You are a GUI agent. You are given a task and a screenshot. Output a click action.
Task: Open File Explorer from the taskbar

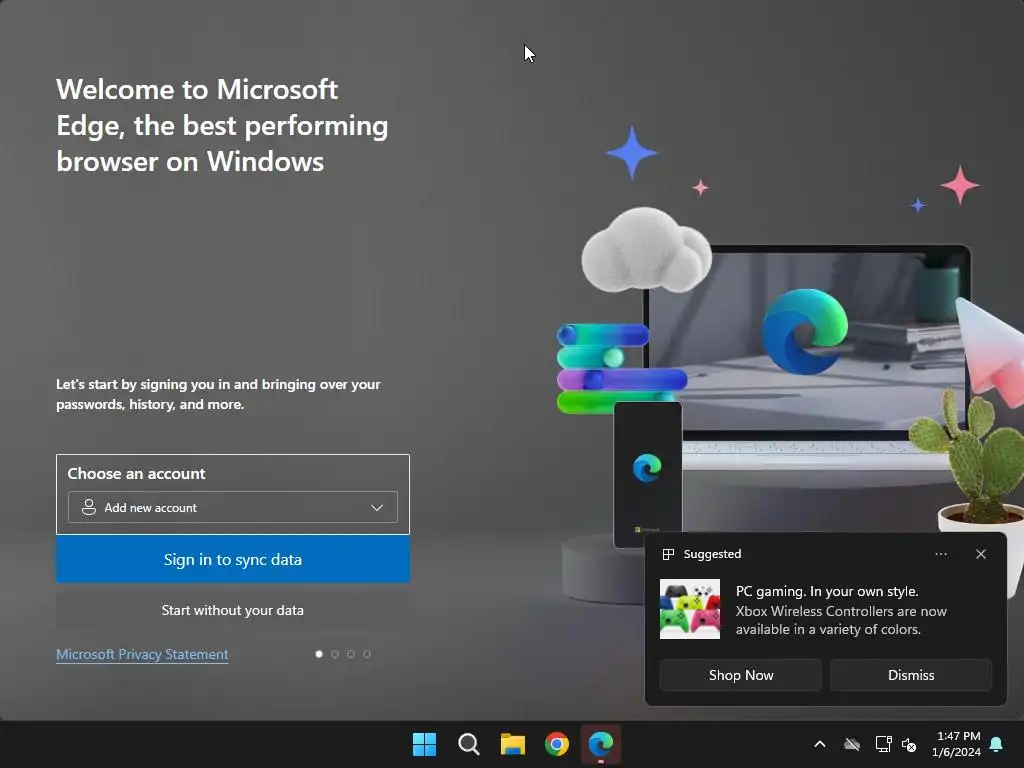(x=513, y=744)
